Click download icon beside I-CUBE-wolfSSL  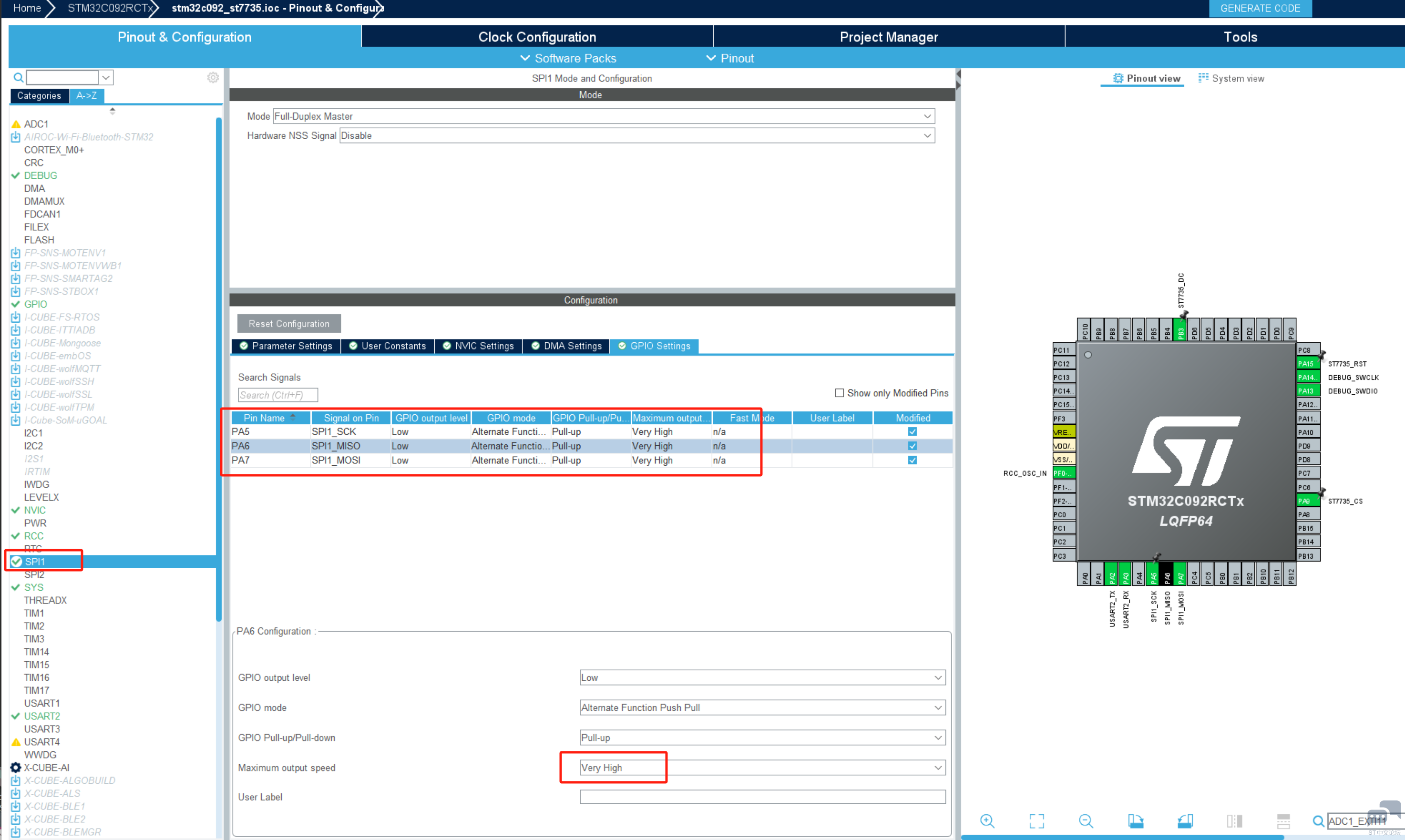point(16,395)
